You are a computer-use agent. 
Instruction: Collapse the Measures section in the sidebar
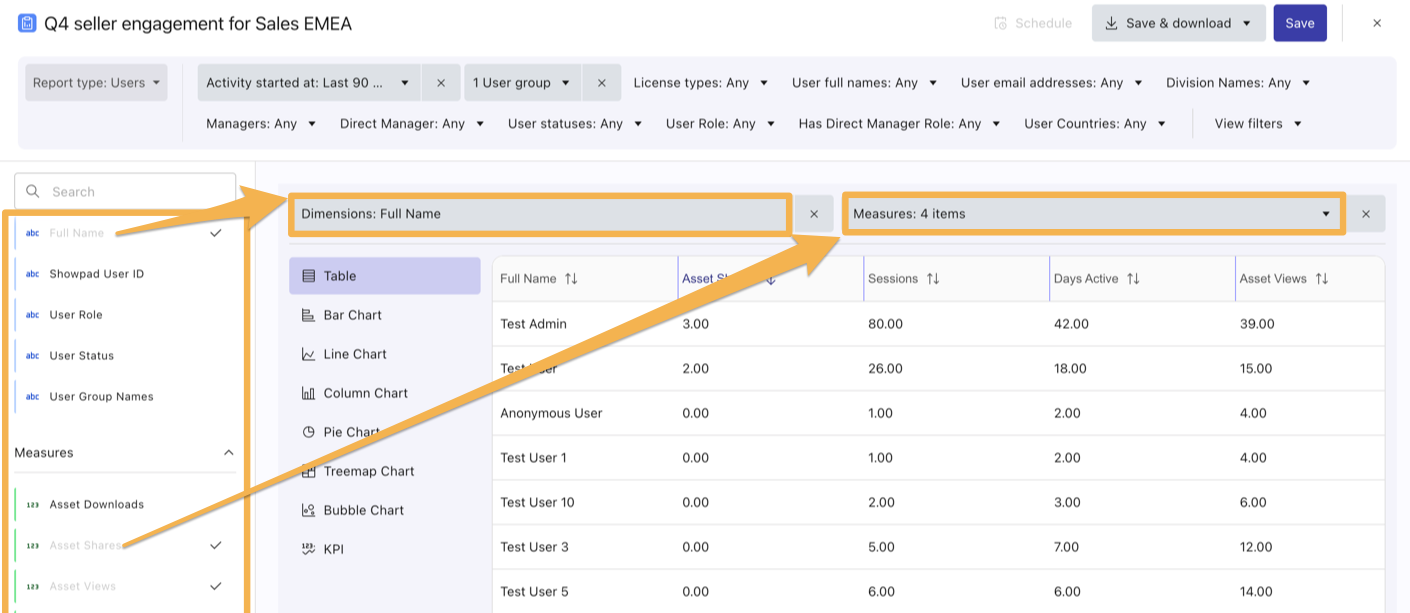pos(228,453)
